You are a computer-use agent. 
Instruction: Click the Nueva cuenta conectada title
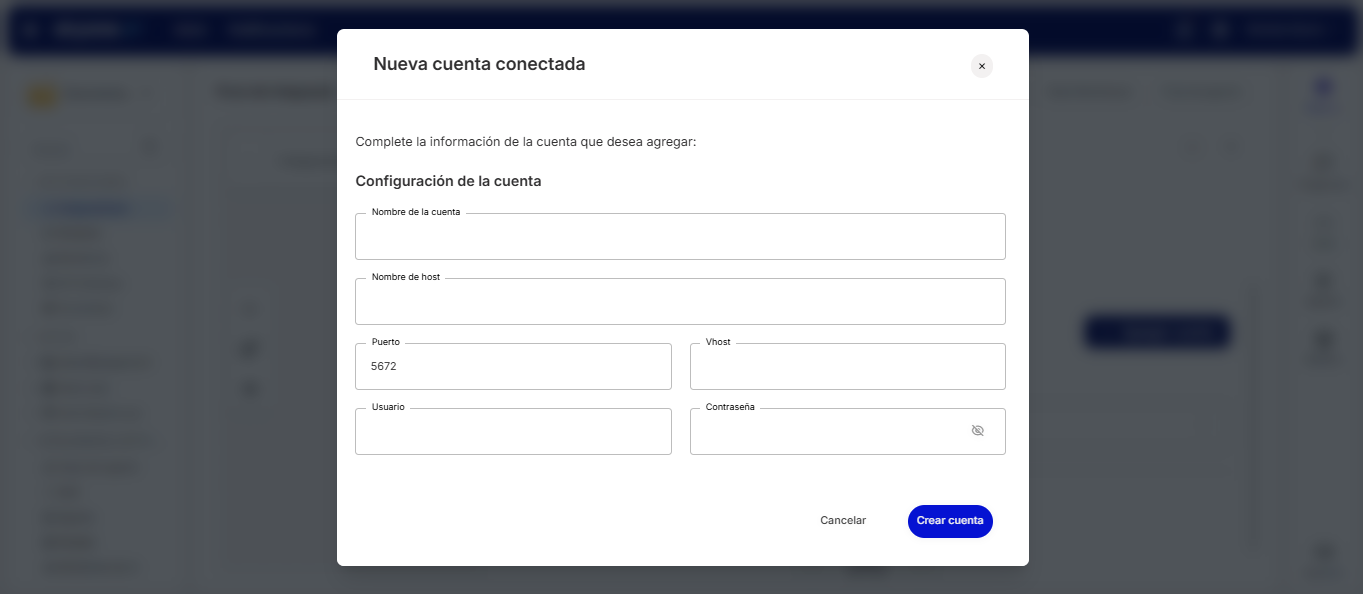tap(479, 64)
